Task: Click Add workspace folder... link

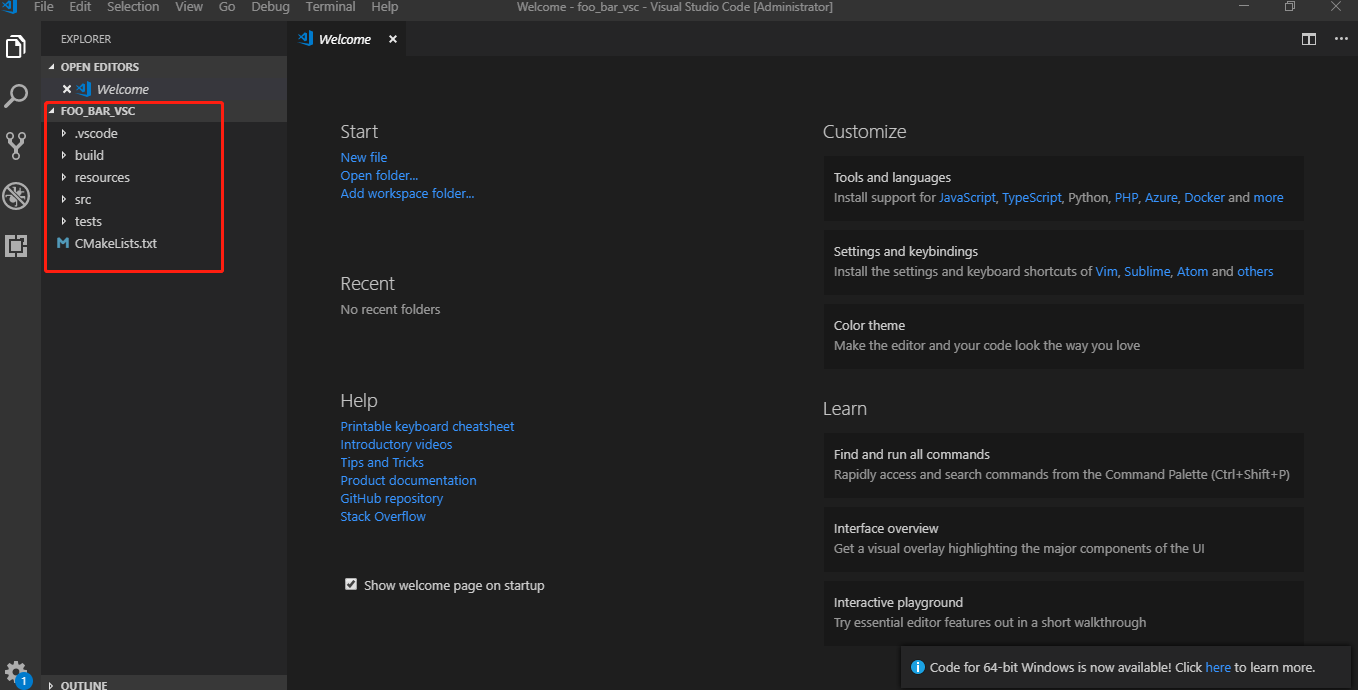Action: (407, 193)
